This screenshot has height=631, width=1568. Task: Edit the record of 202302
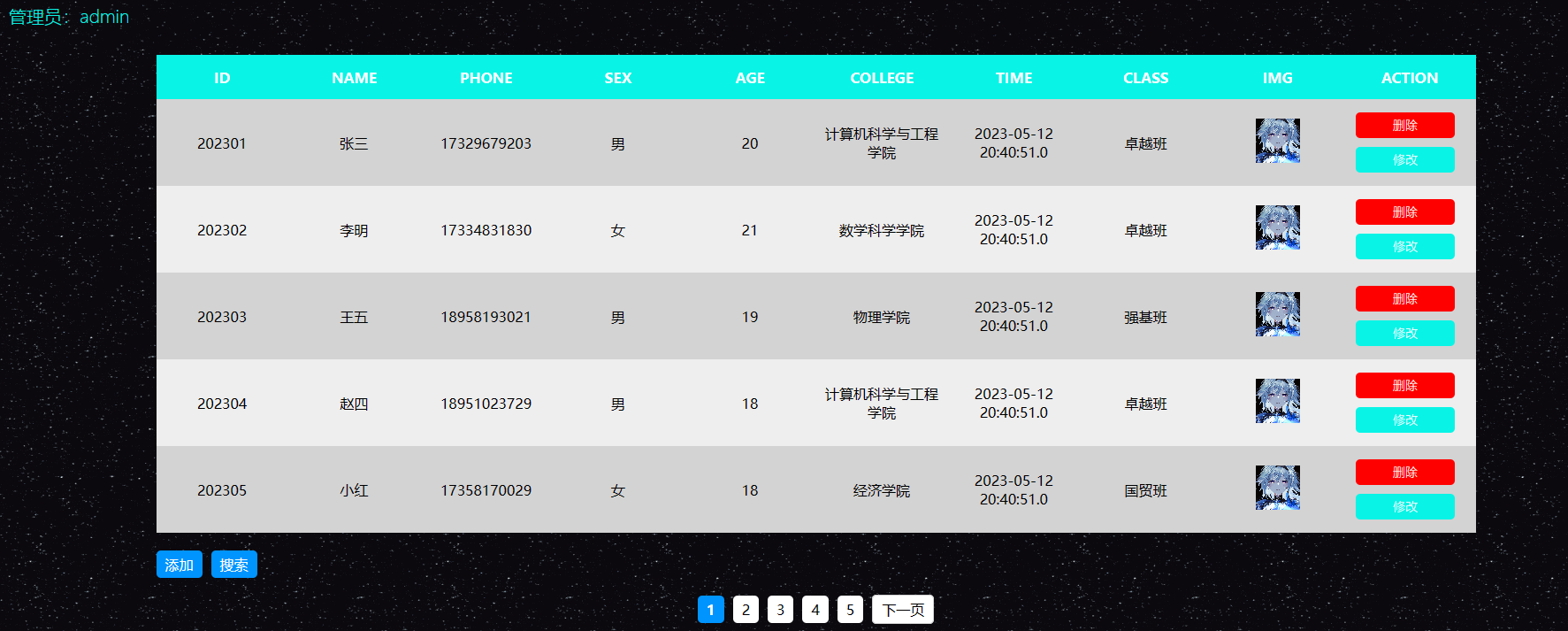(x=1404, y=246)
